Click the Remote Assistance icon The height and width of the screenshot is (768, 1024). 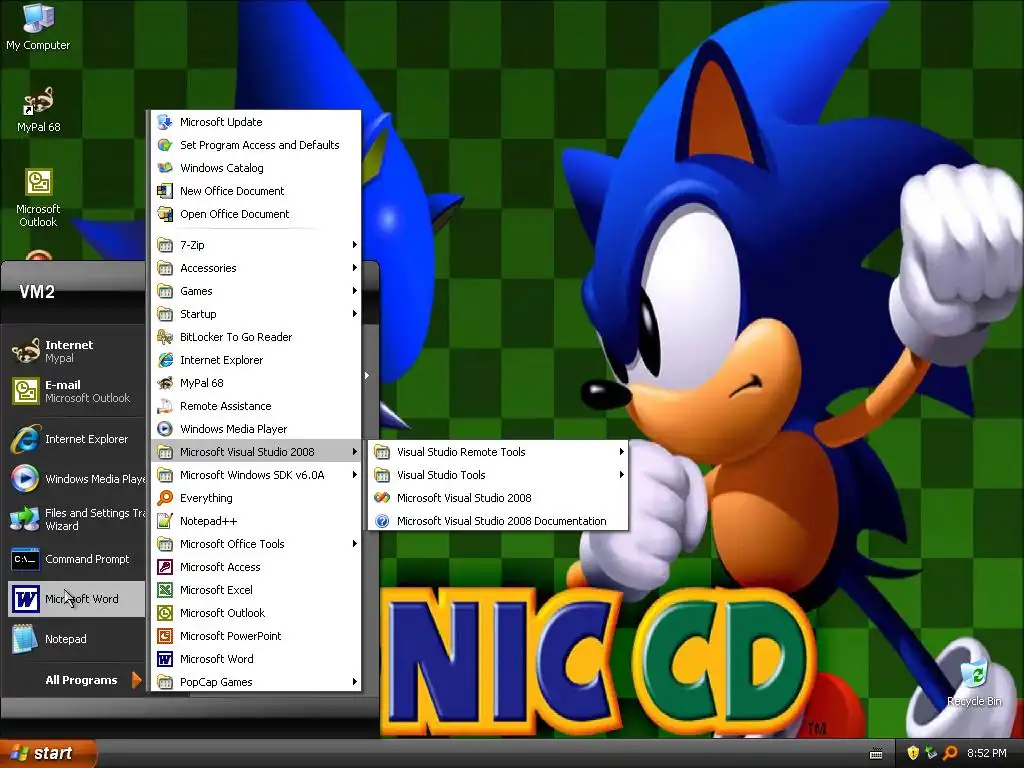click(x=165, y=406)
